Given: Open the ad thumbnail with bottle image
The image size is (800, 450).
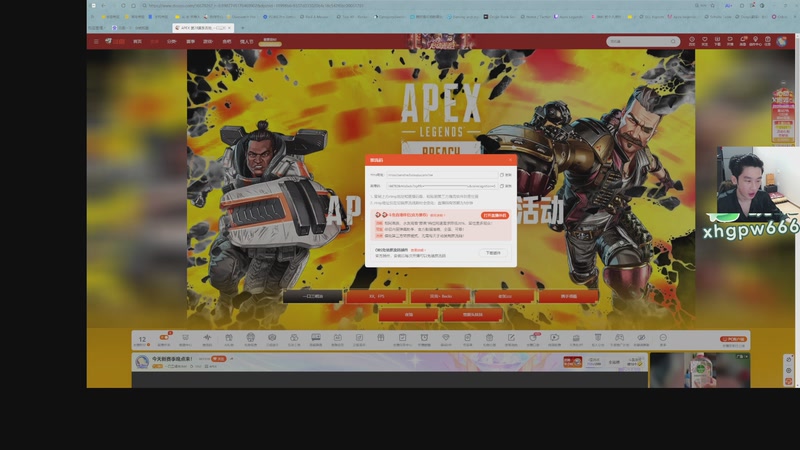Looking at the screenshot, I should coord(699,370).
